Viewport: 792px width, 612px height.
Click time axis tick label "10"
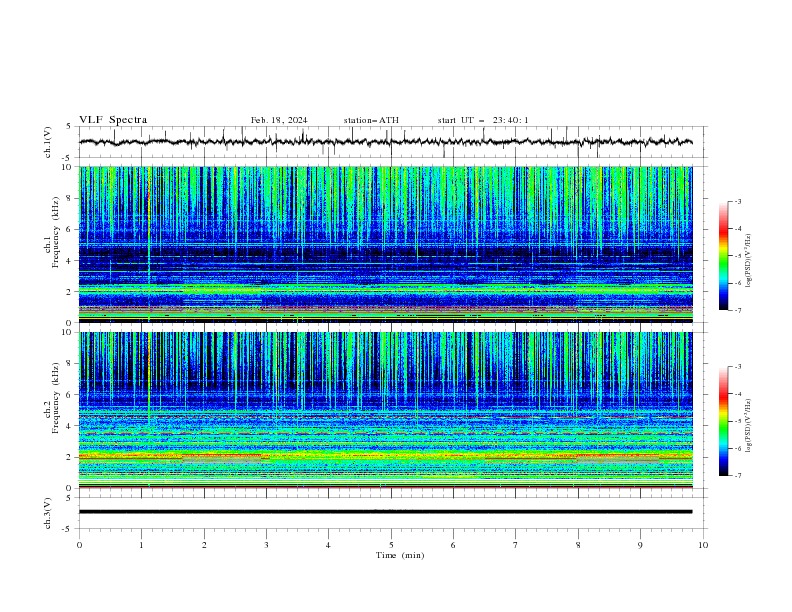tap(703, 545)
